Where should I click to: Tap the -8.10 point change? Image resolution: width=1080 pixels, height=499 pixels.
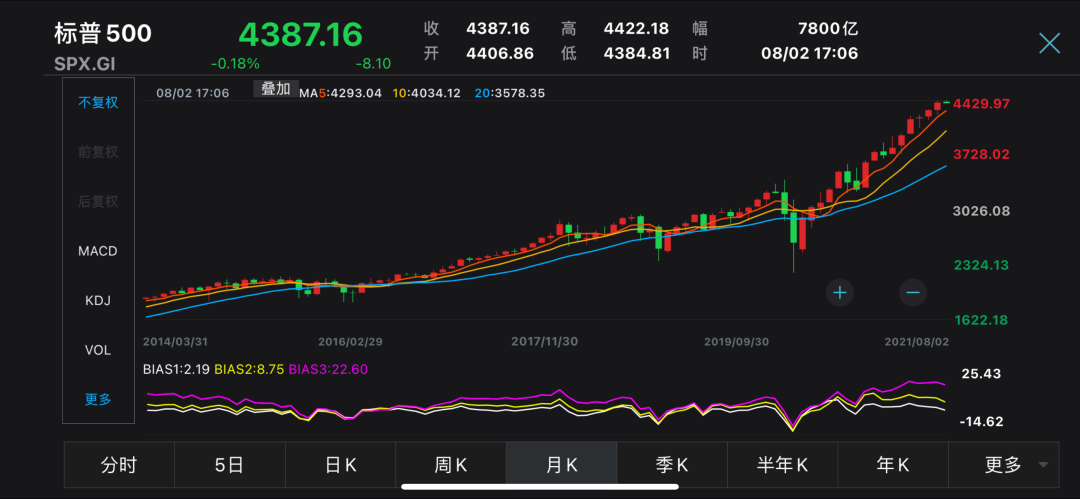click(x=373, y=63)
